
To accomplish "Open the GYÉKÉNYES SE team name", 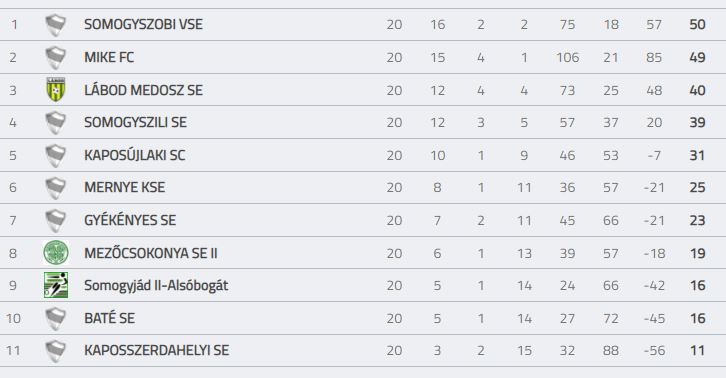I will point(130,220).
